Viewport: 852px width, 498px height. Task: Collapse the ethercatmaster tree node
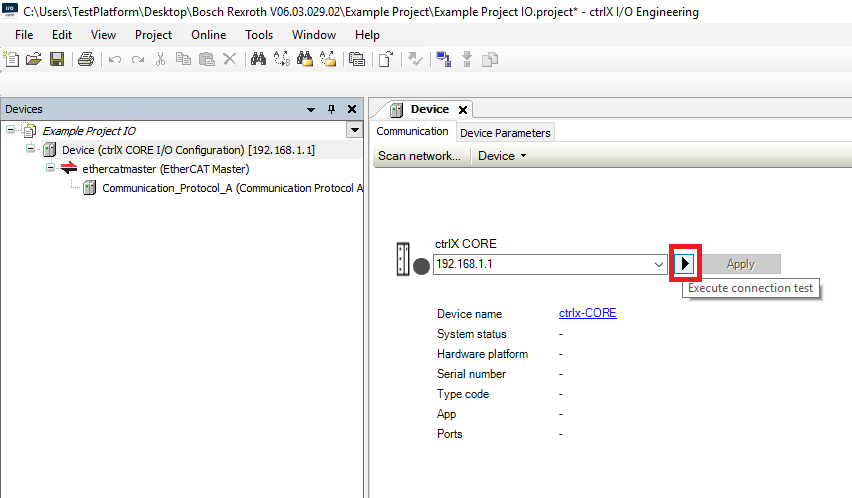point(50,169)
